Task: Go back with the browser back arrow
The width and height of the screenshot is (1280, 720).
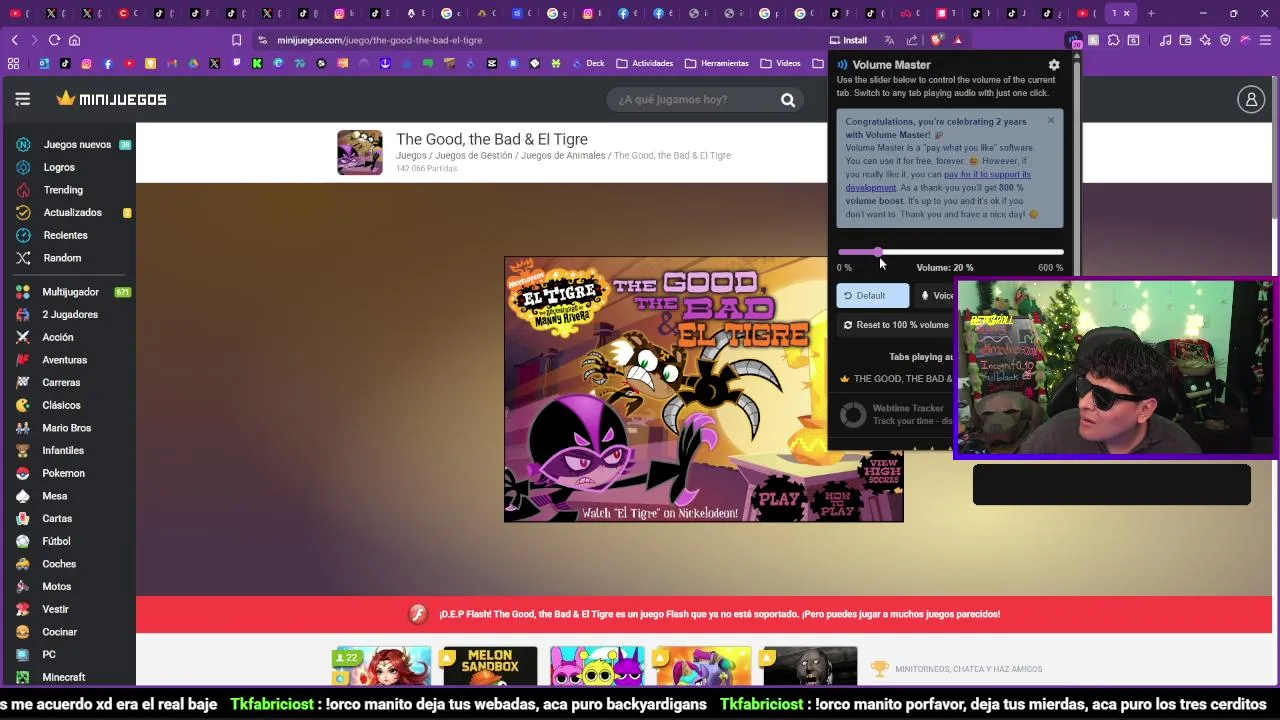Action: click(x=15, y=40)
